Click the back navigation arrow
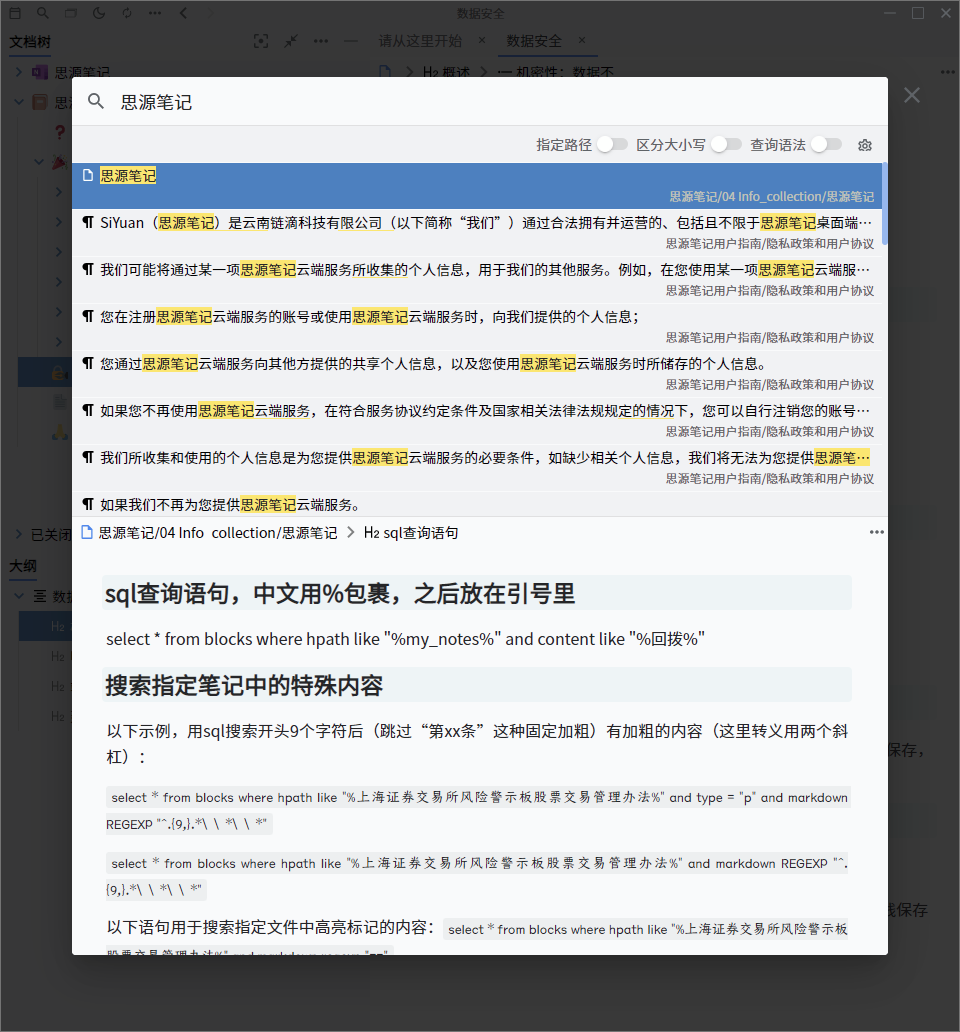Viewport: 960px width, 1032px height. [x=184, y=13]
